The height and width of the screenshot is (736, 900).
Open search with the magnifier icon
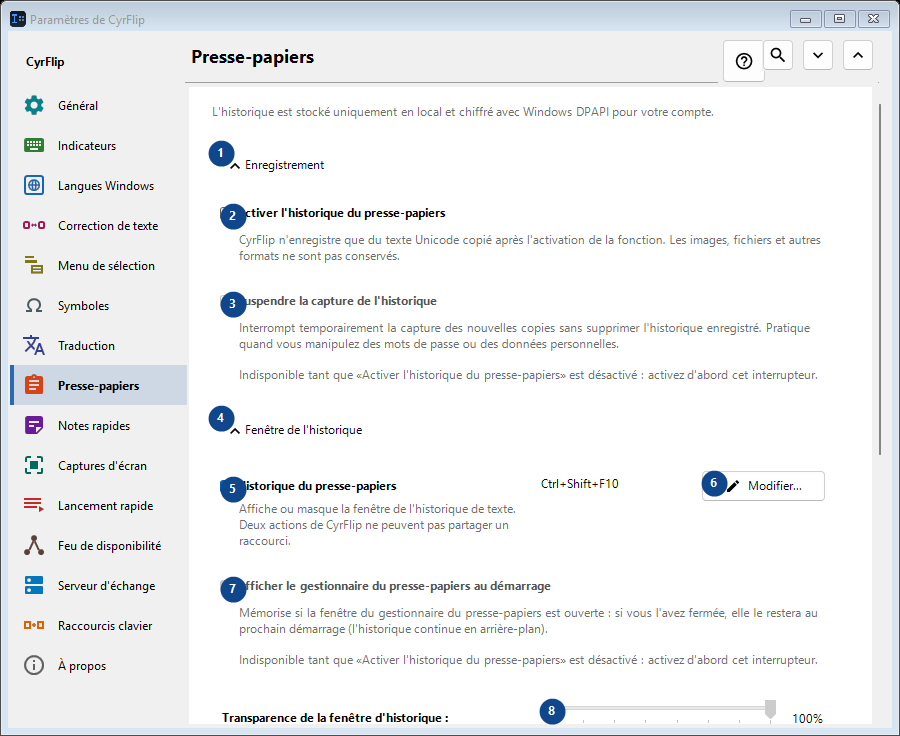[778, 55]
